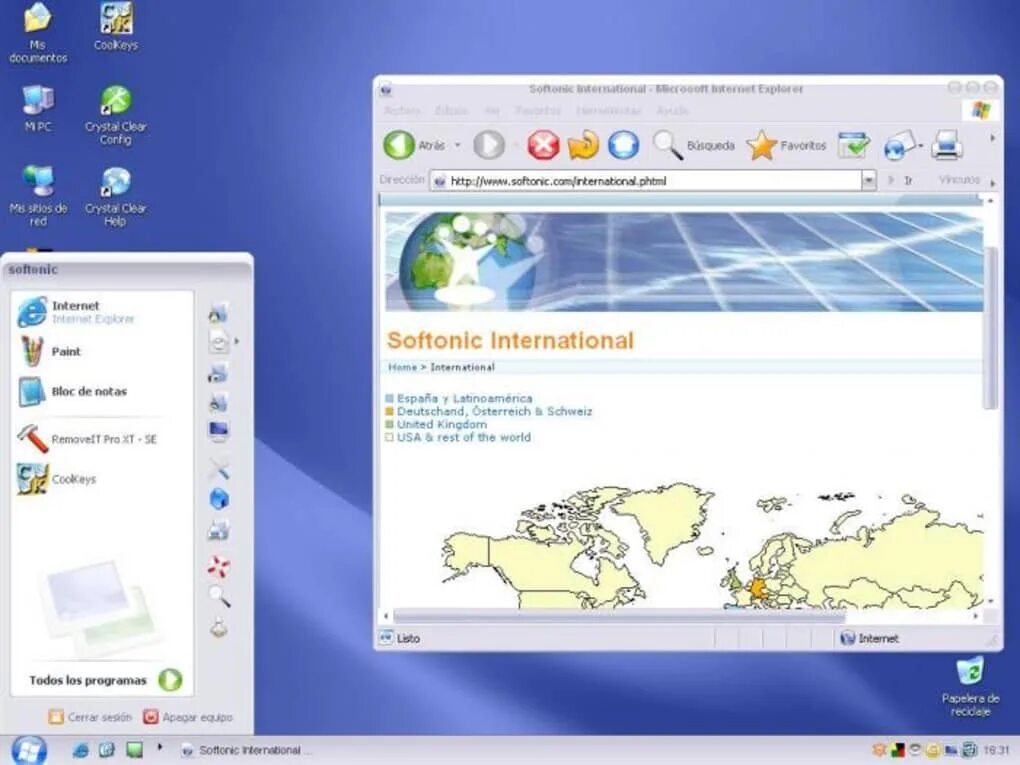The width and height of the screenshot is (1020, 765).
Task: Open the Favoritos menu in menu bar
Action: pyautogui.click(x=538, y=111)
